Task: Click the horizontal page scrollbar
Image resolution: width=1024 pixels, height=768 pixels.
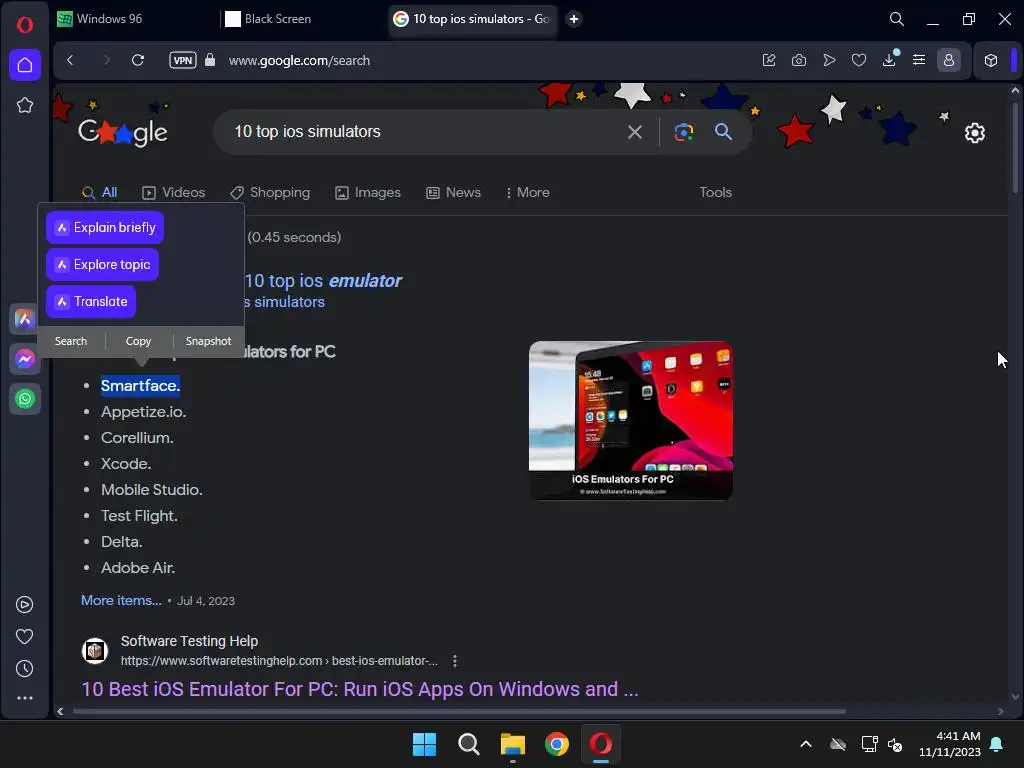Action: [x=460, y=711]
